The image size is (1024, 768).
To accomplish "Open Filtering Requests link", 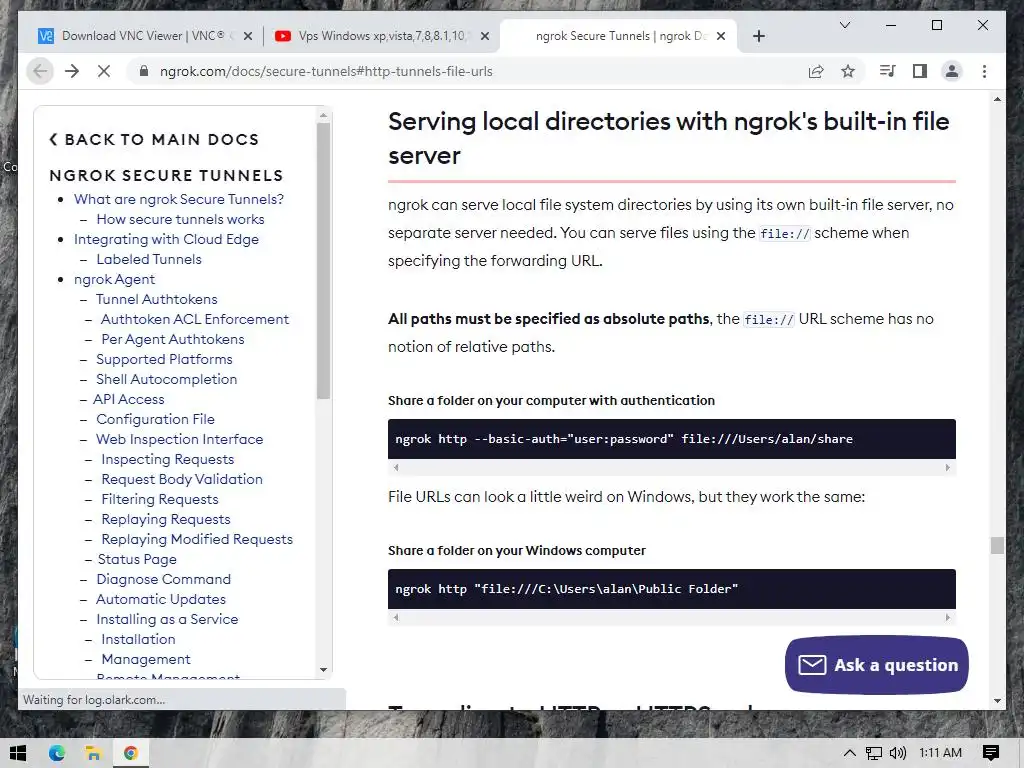I will coord(159,500).
